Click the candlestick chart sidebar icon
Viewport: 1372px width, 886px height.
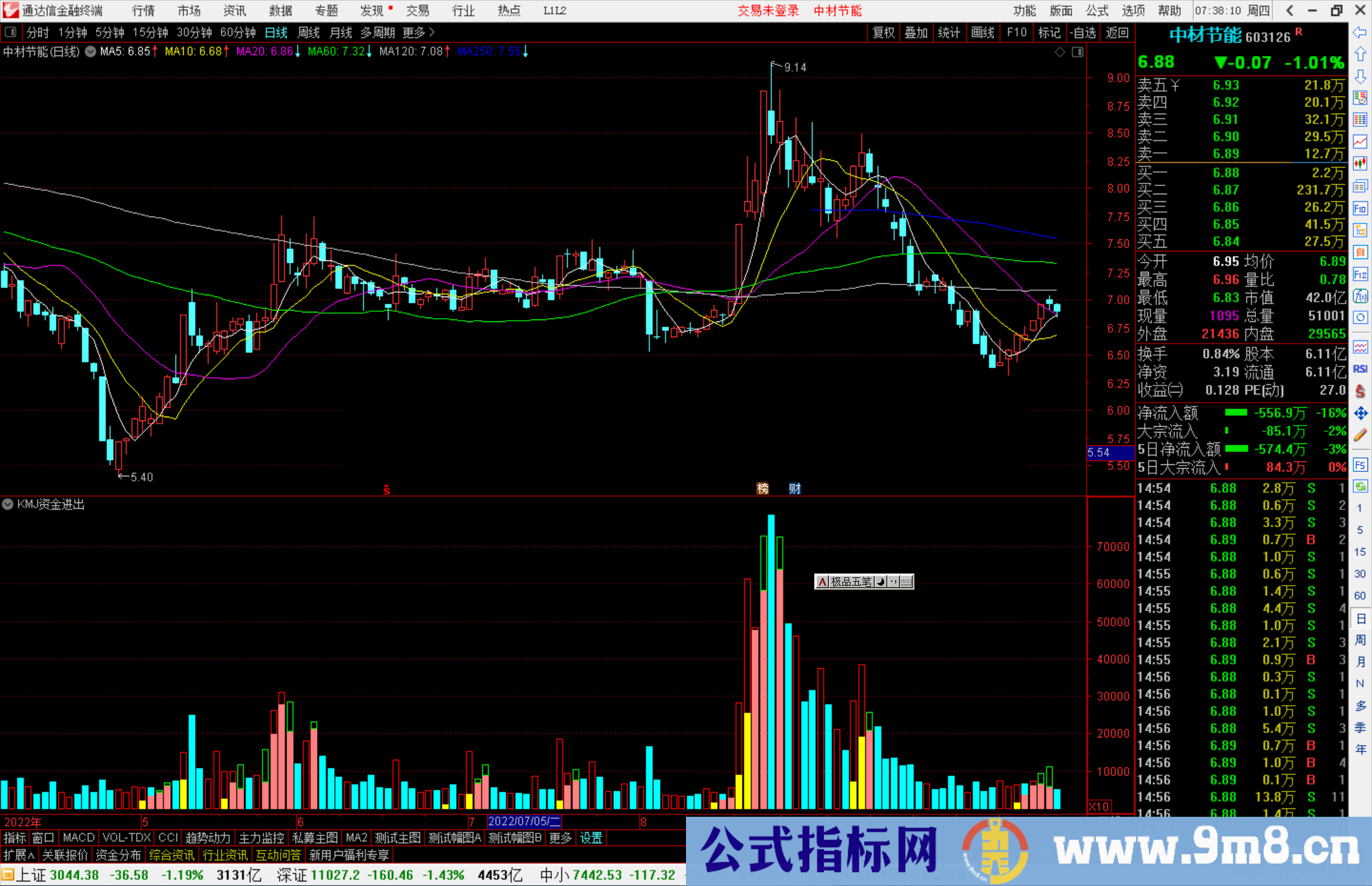[x=1360, y=164]
